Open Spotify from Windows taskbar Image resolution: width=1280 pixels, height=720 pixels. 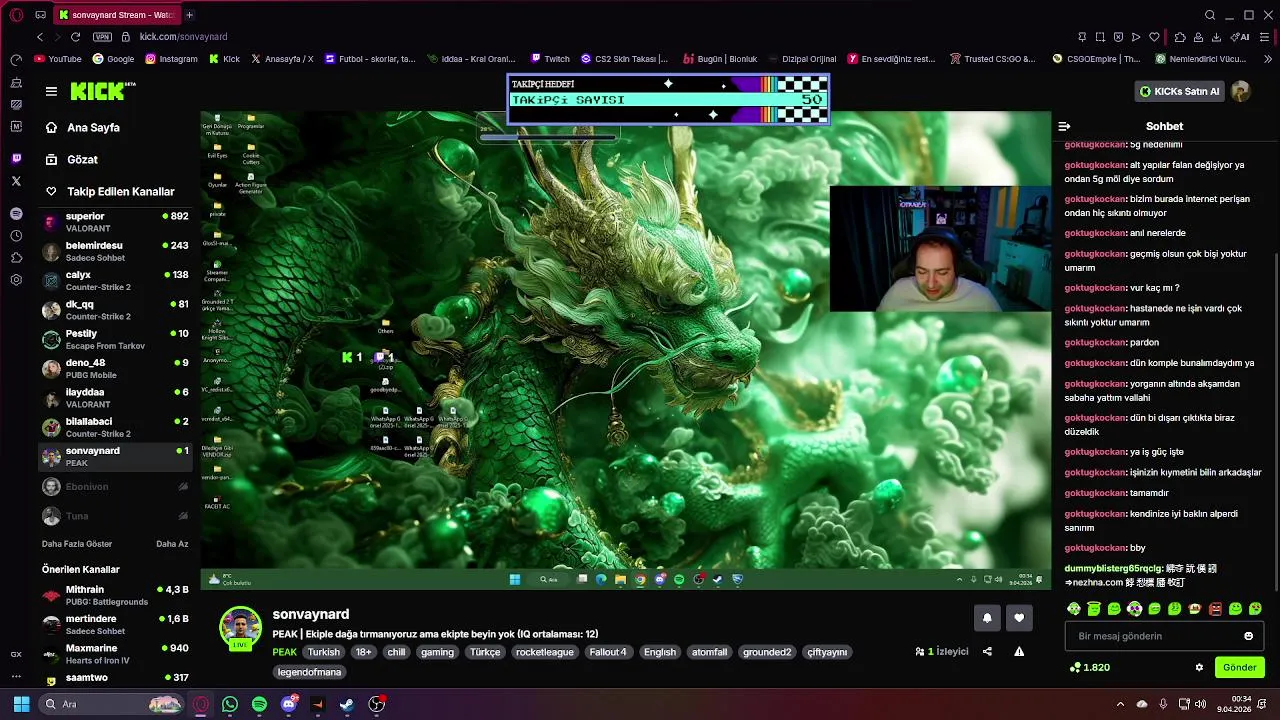pos(259,704)
